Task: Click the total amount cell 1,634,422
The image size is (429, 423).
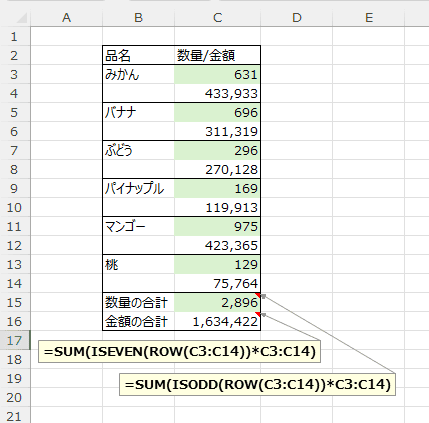Action: click(x=217, y=321)
